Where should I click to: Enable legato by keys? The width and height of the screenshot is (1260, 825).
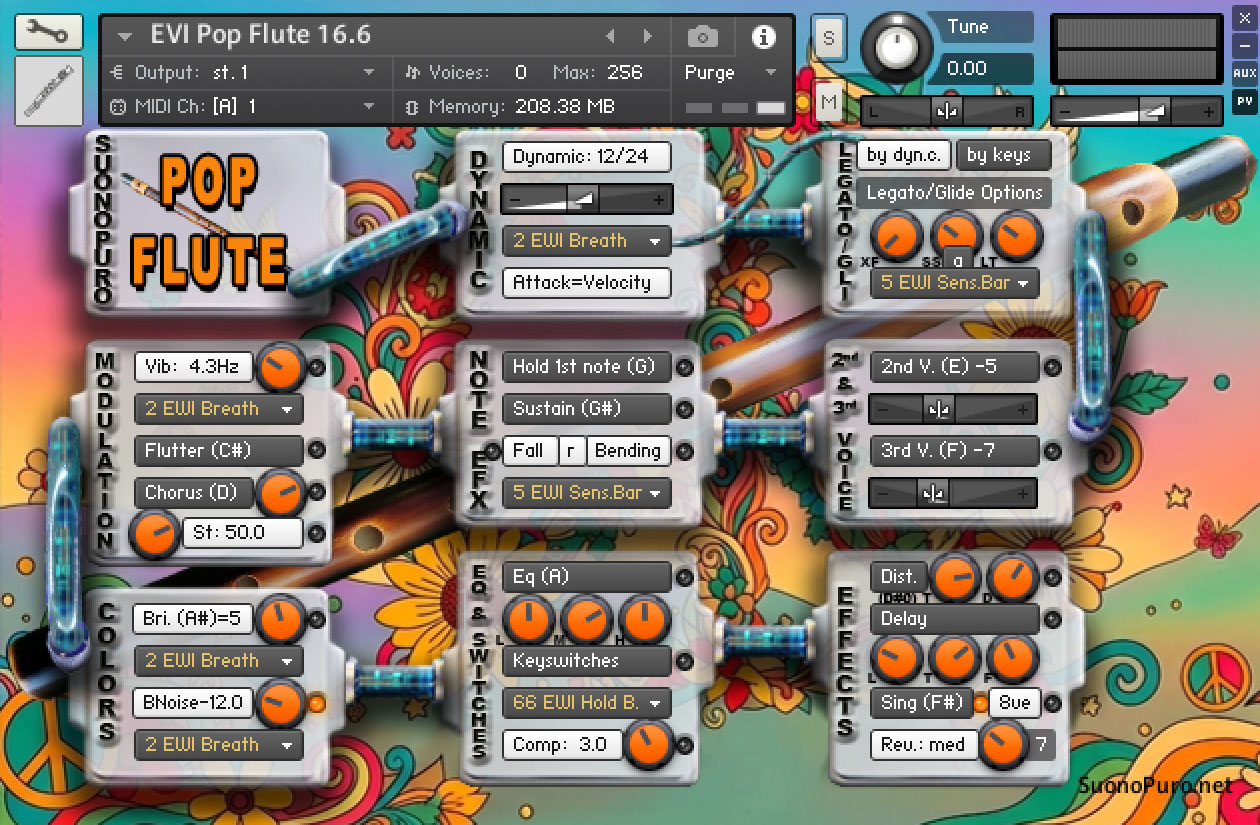click(x=1003, y=155)
